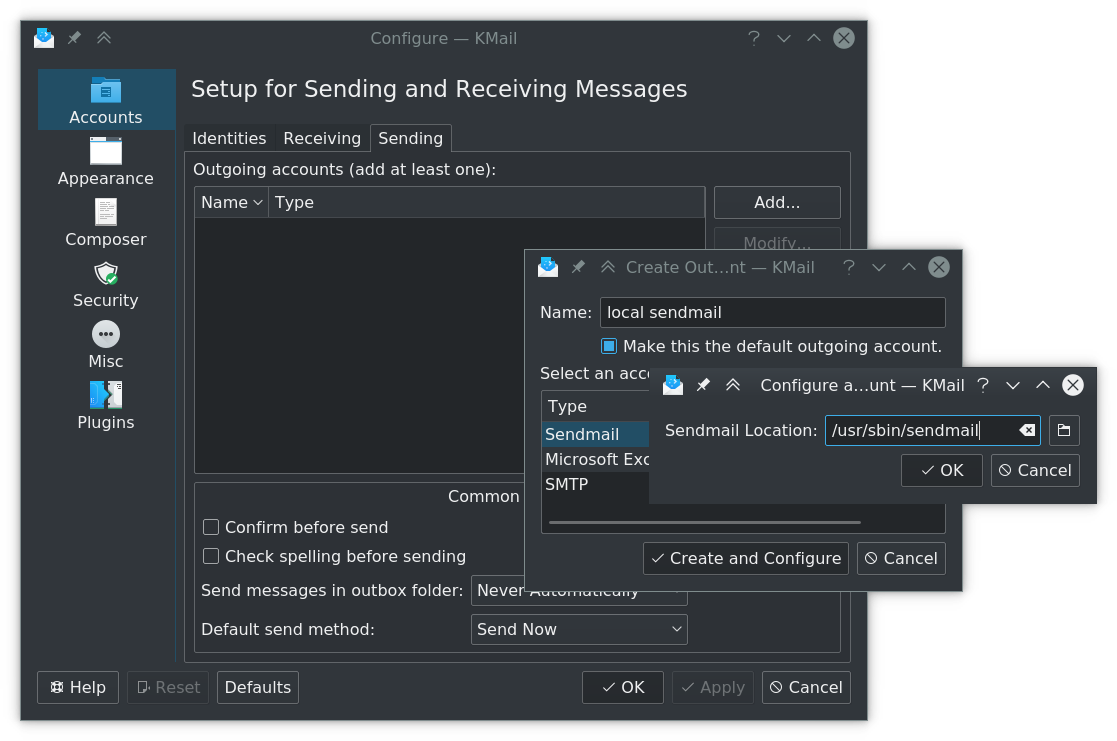Click the horizontal scrollbar in the account type list
Screen dimensions: 1117x741
[705, 522]
